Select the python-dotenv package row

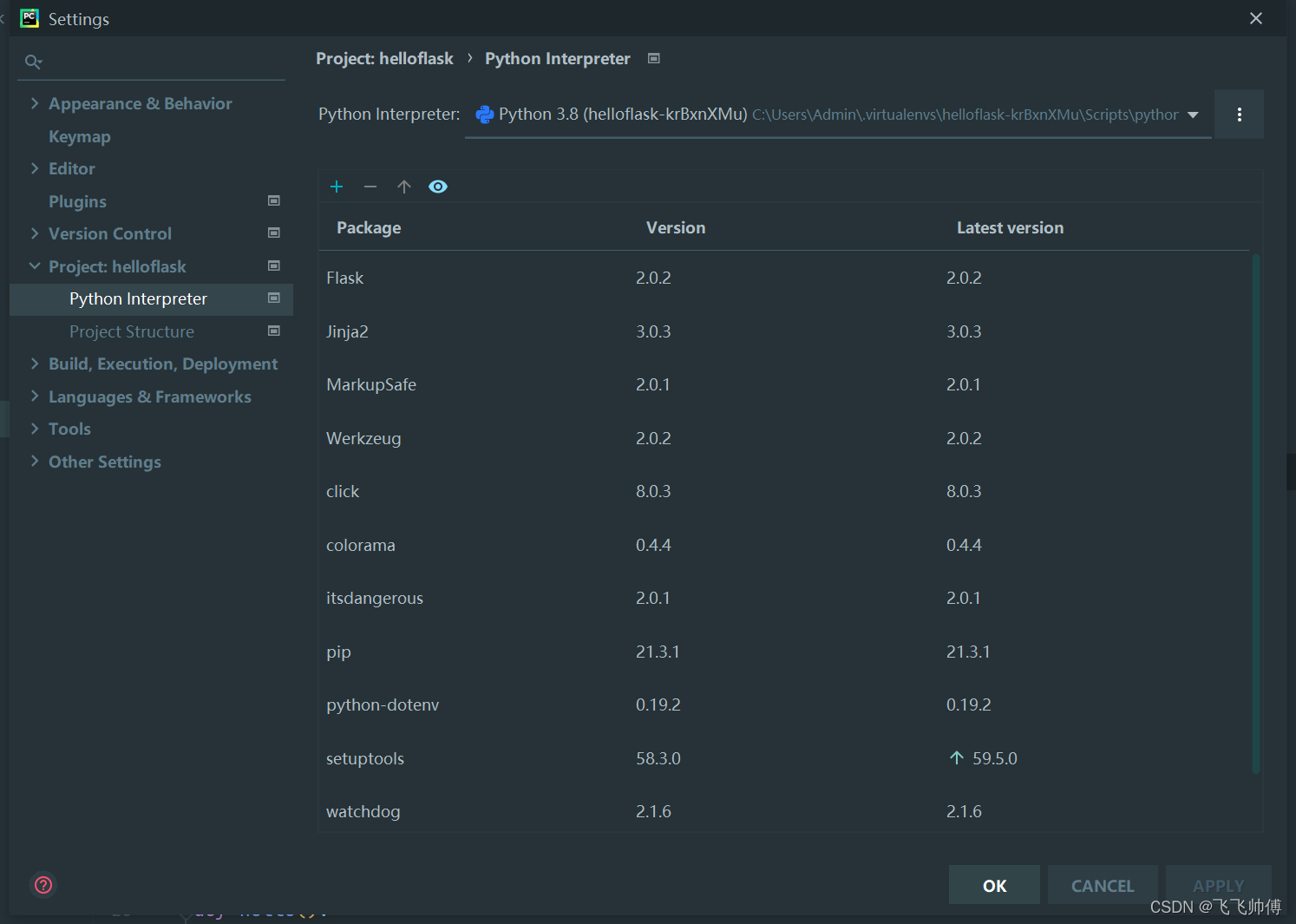(x=785, y=704)
